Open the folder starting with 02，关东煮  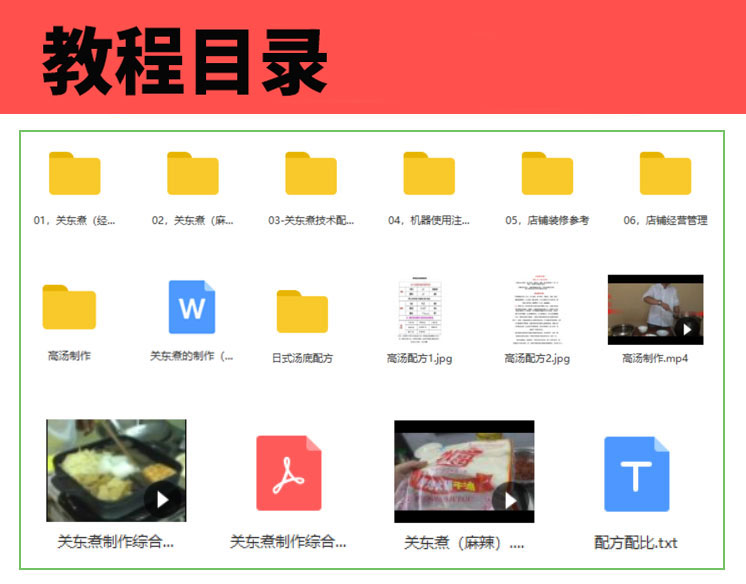[193, 174]
